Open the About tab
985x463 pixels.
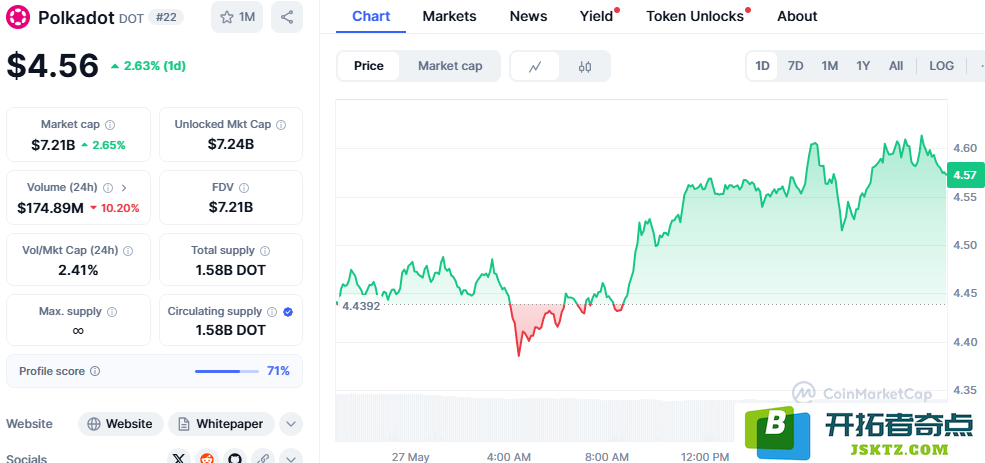click(797, 16)
